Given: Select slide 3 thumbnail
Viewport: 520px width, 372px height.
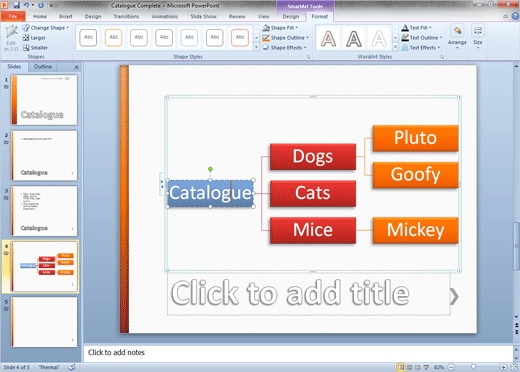Looking at the screenshot, I should click(44, 211).
